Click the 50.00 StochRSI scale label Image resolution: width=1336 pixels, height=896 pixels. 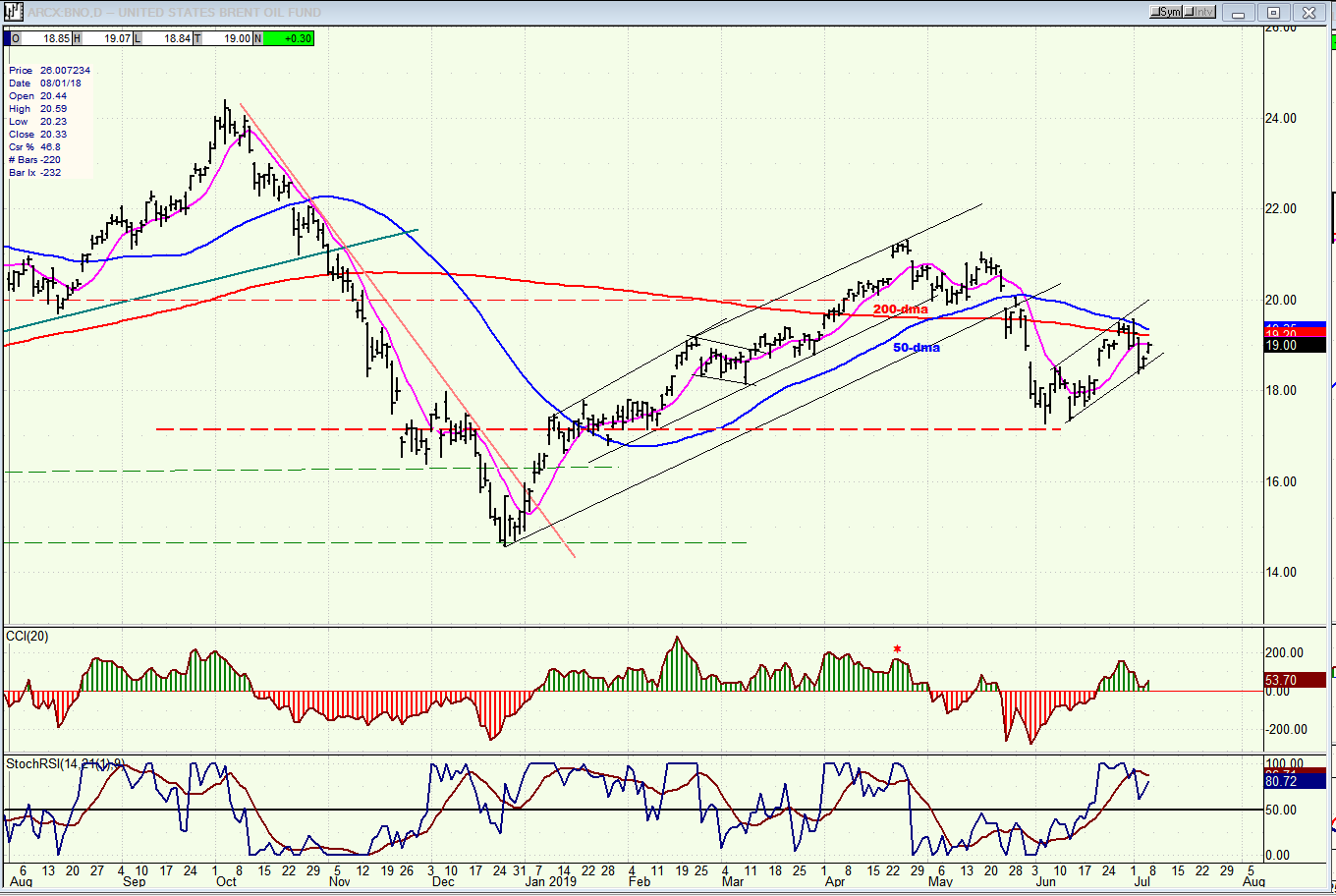pos(1281,811)
